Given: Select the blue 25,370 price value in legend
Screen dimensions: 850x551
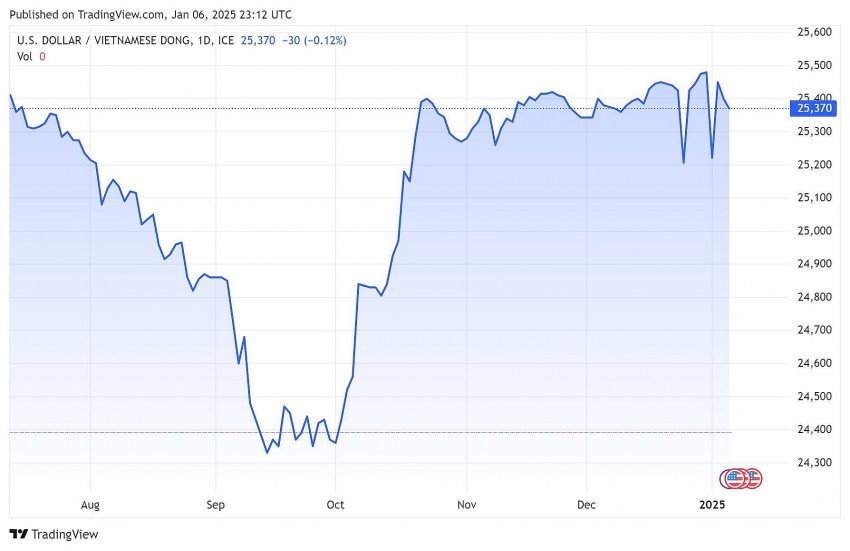Looking at the screenshot, I should [x=260, y=41].
